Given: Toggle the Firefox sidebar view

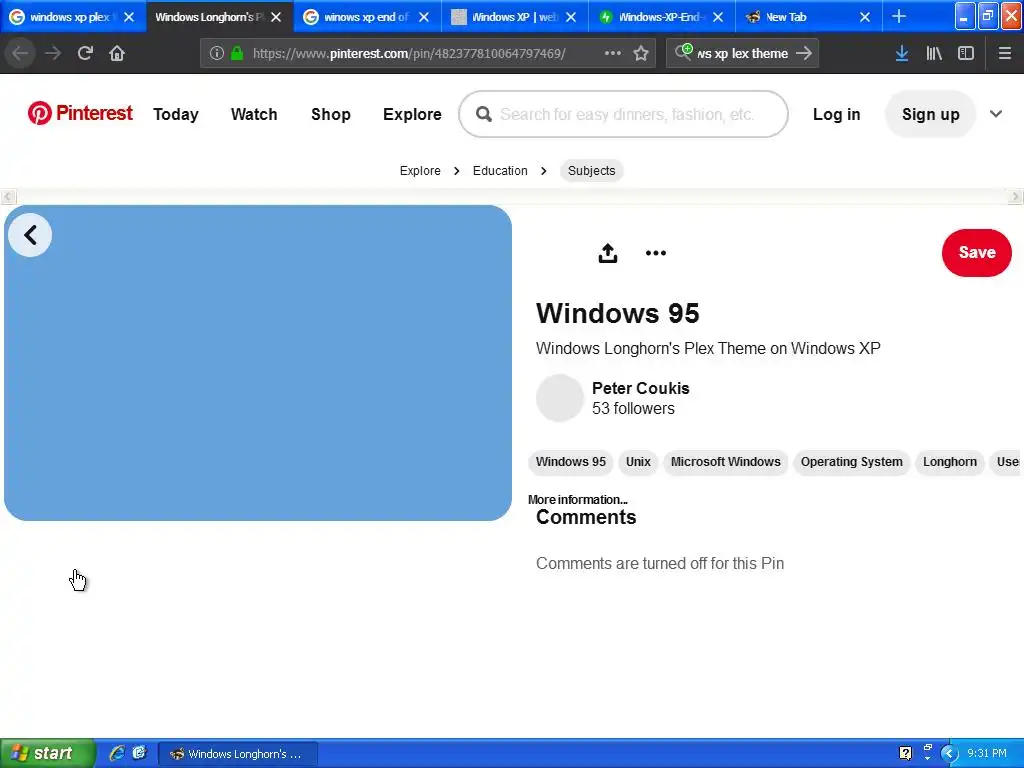Looking at the screenshot, I should tap(966, 53).
